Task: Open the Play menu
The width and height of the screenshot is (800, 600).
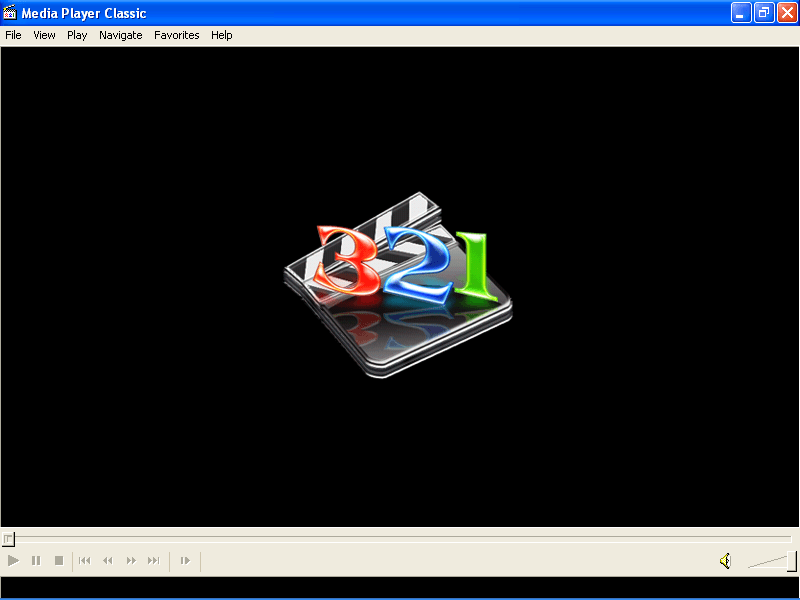Action: coord(77,35)
